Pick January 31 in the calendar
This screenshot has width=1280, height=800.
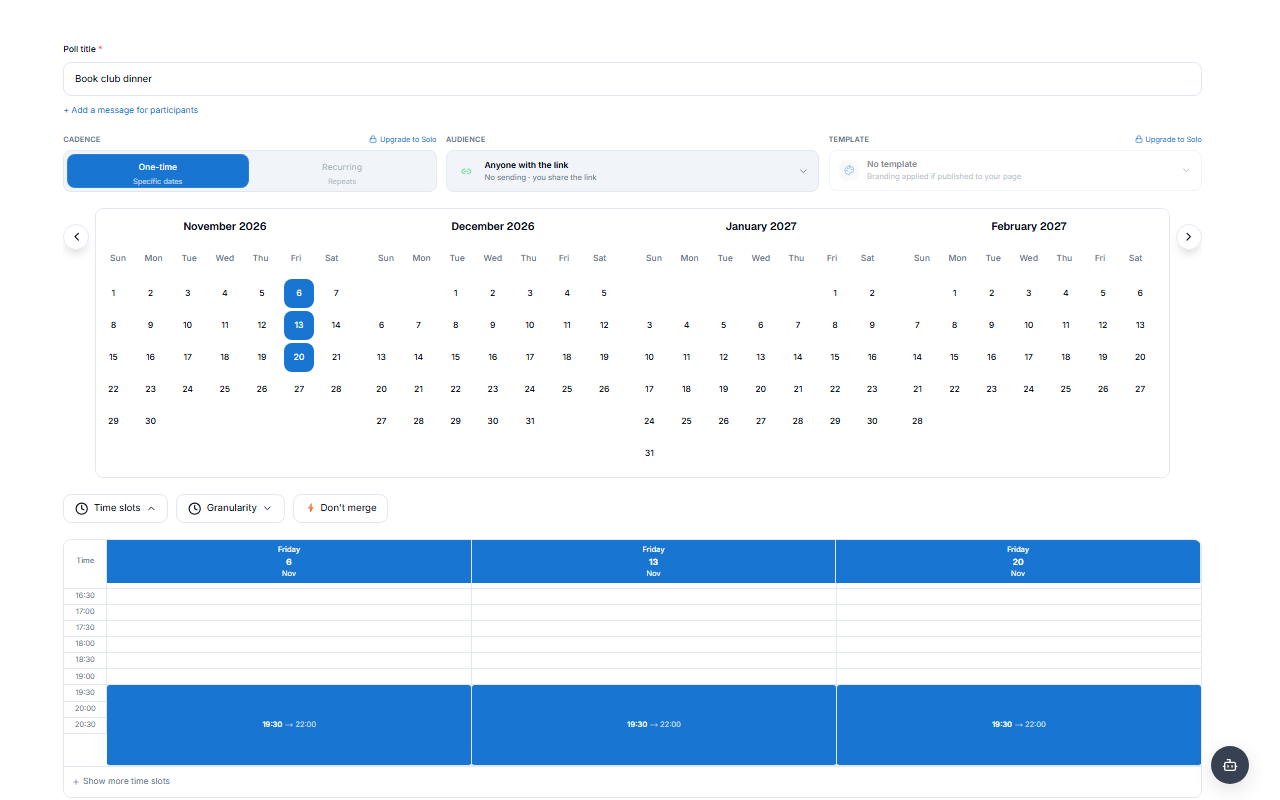(649, 453)
